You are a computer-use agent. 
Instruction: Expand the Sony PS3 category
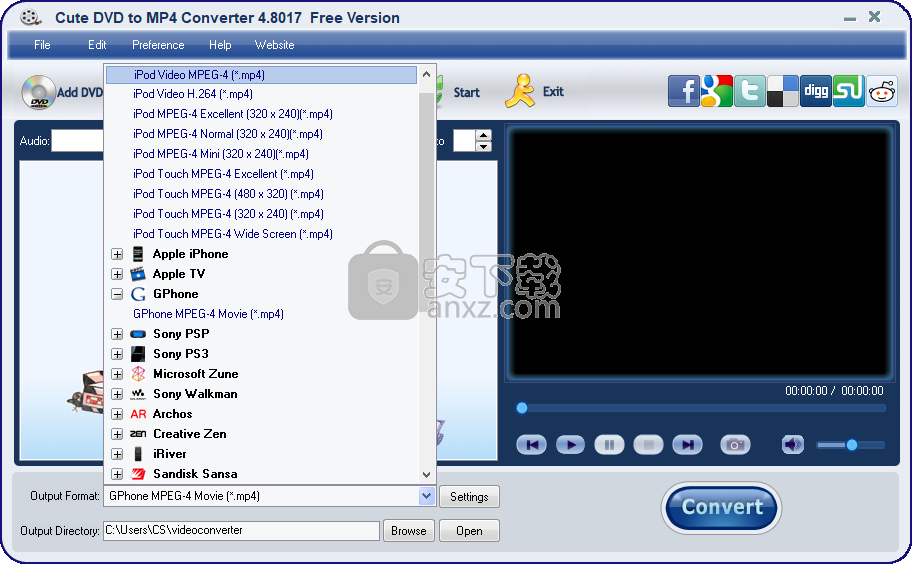(x=117, y=354)
